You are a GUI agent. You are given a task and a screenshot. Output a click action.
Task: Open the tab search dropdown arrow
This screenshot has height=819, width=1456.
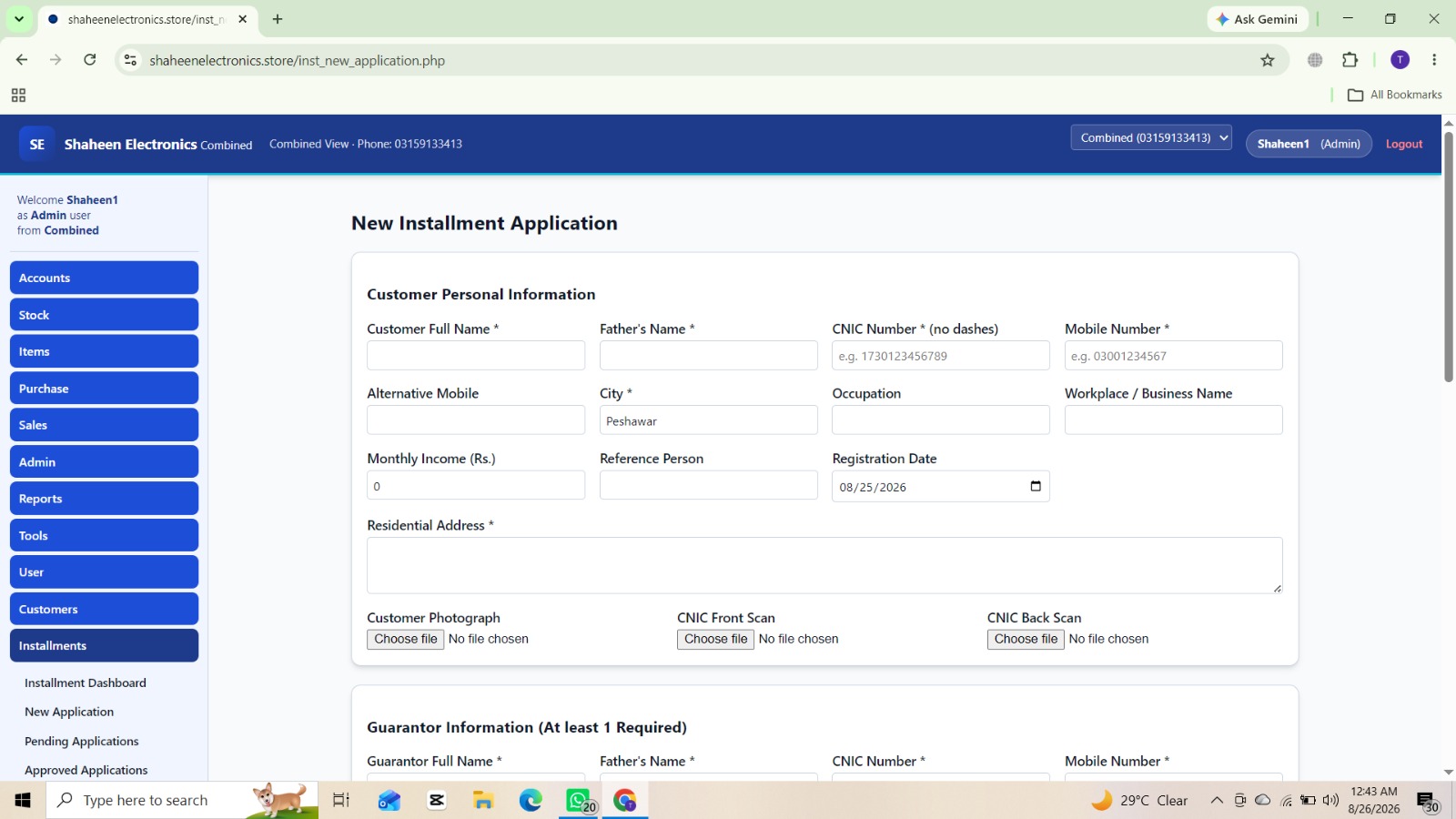click(x=19, y=19)
